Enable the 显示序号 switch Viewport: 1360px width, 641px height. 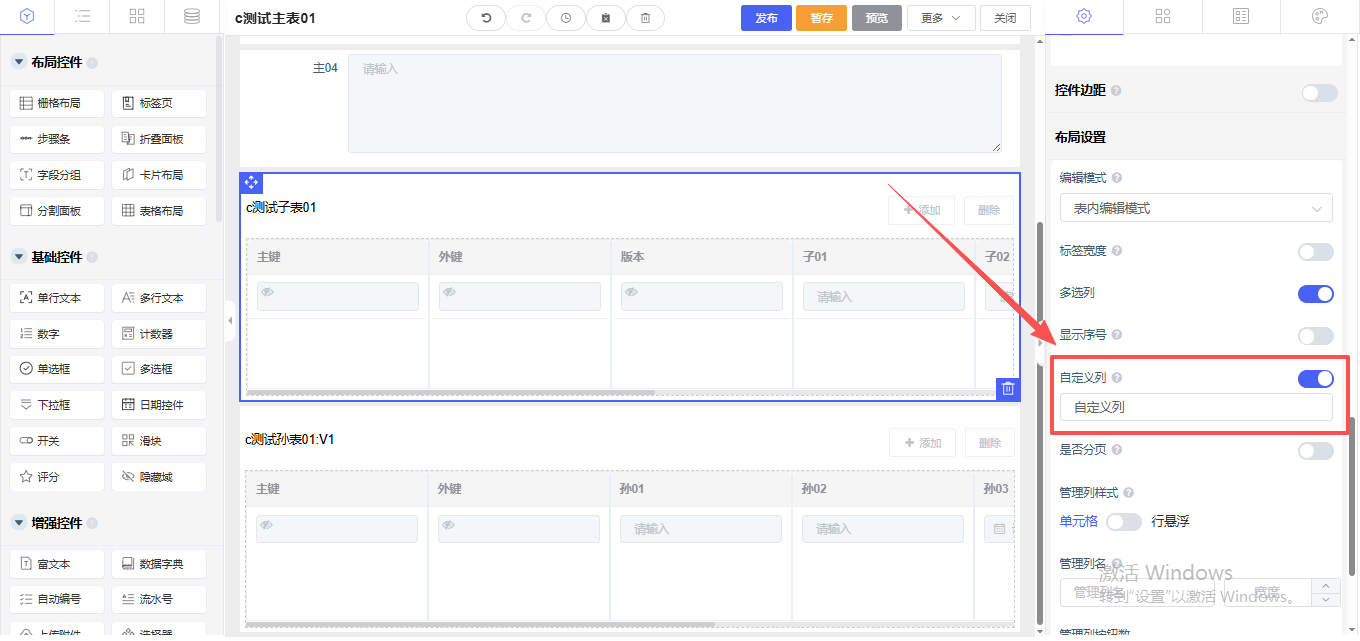pyautogui.click(x=1315, y=336)
